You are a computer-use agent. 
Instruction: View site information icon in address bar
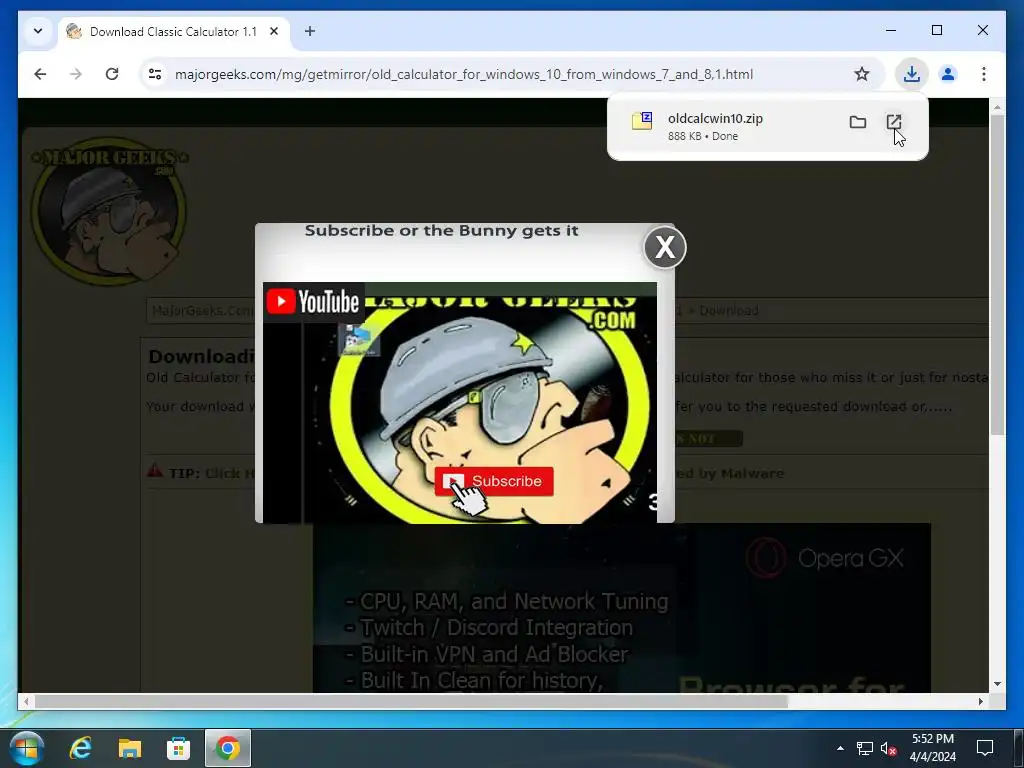155,74
